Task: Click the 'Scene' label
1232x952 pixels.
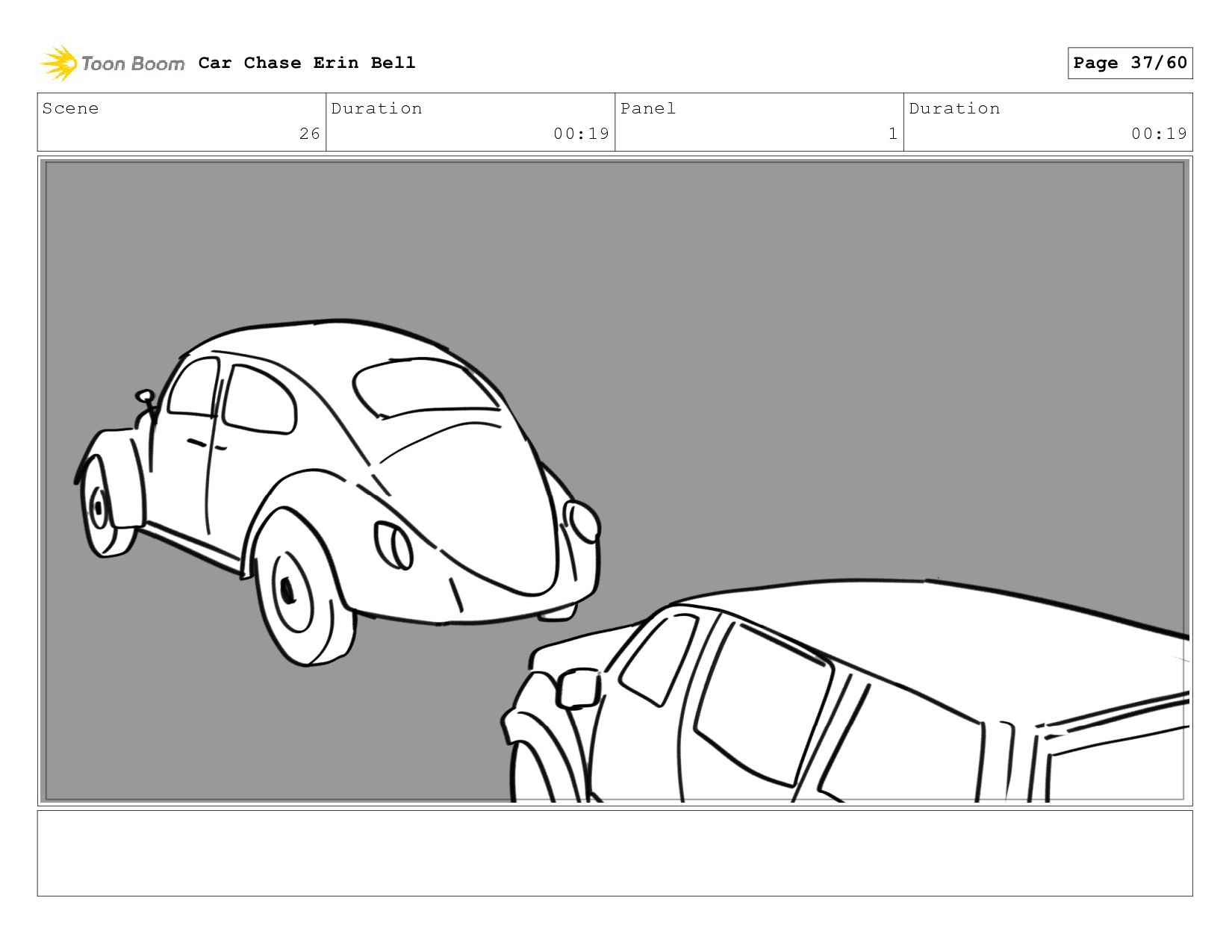Action: tap(70, 108)
